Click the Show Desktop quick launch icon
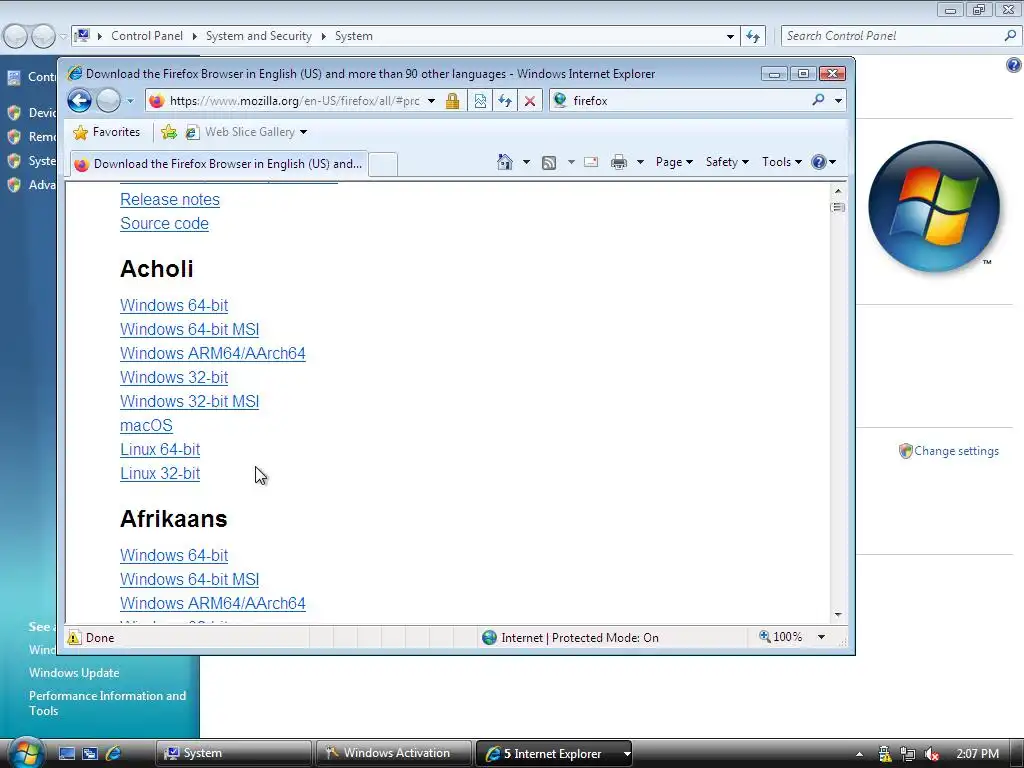The width and height of the screenshot is (1024, 768). tap(67, 753)
